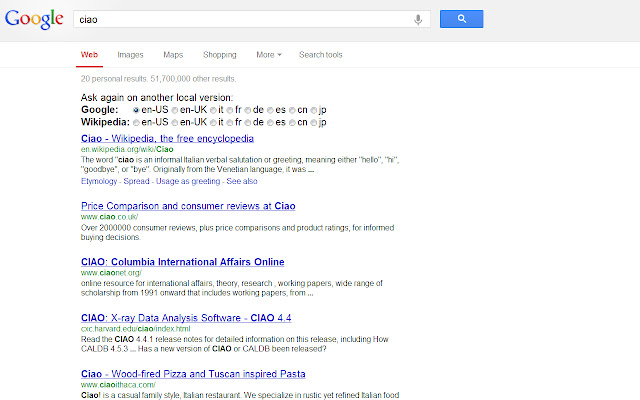
Task: Open the Images tab
Action: coord(130,55)
